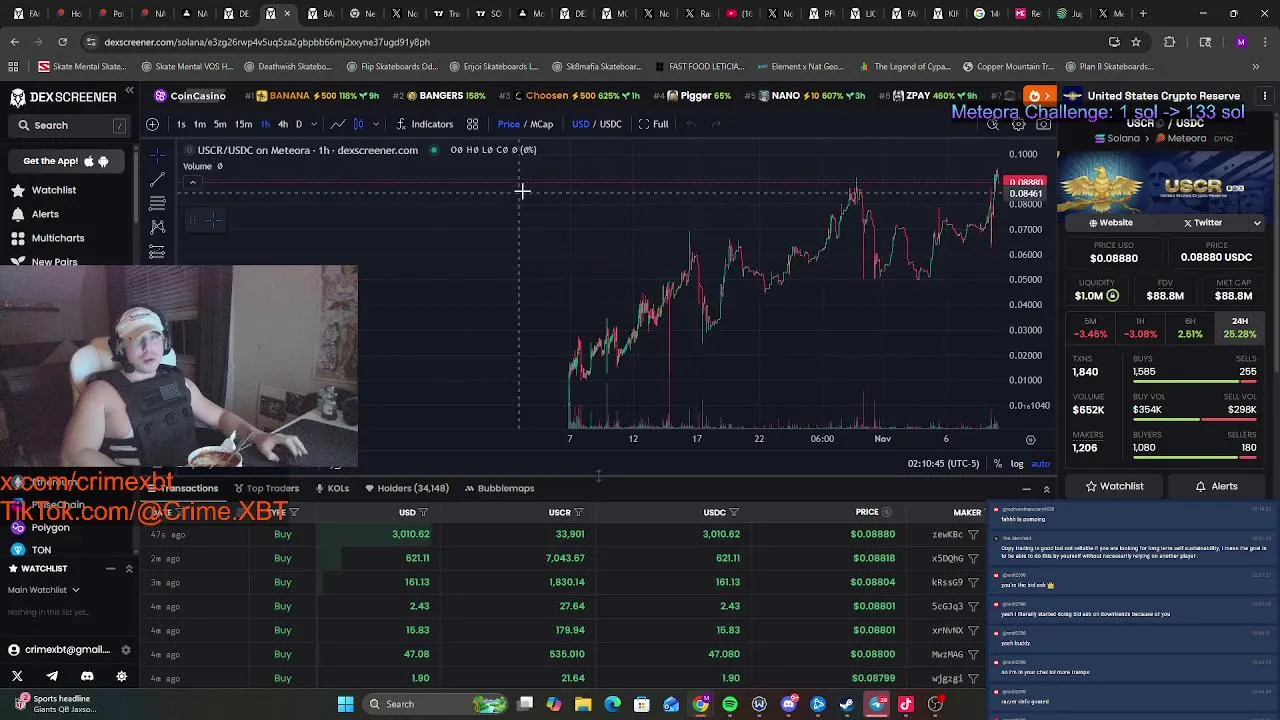
Task: Toggle percent scale on chart
Action: point(998,464)
